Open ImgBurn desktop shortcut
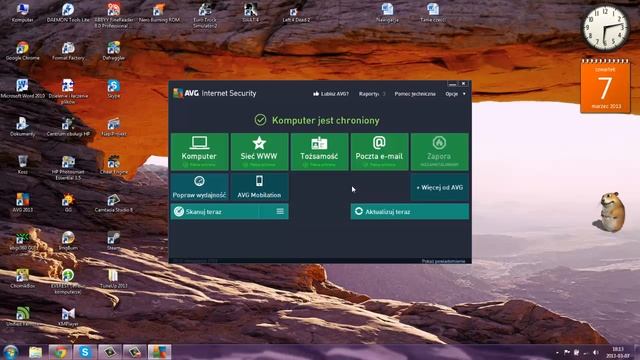The height and width of the screenshot is (360, 640). (68, 240)
